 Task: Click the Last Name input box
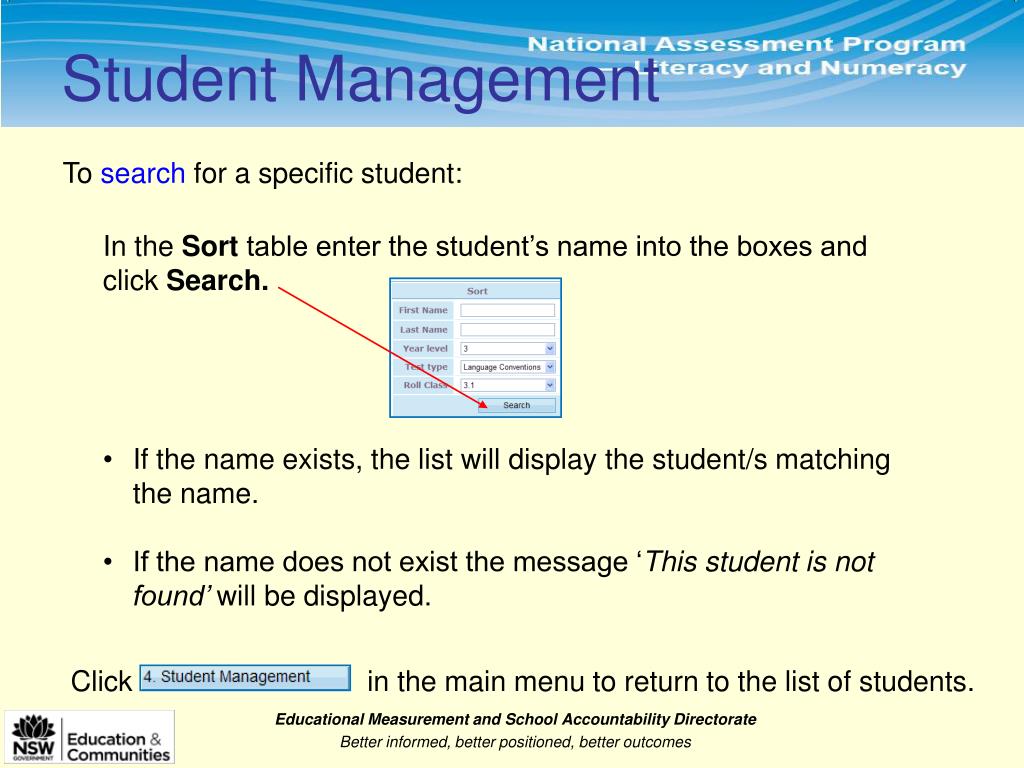[507, 330]
